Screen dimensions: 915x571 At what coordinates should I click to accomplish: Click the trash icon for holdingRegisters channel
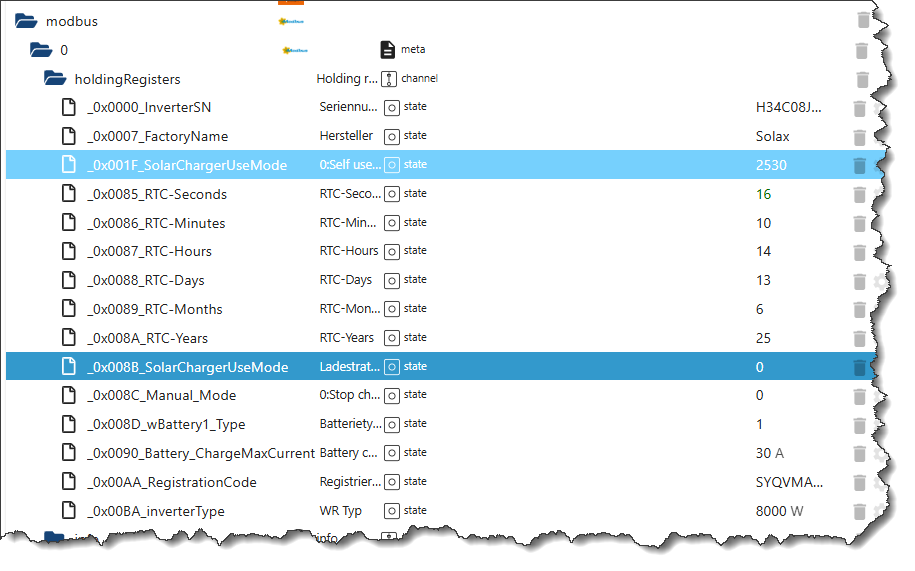click(x=863, y=79)
